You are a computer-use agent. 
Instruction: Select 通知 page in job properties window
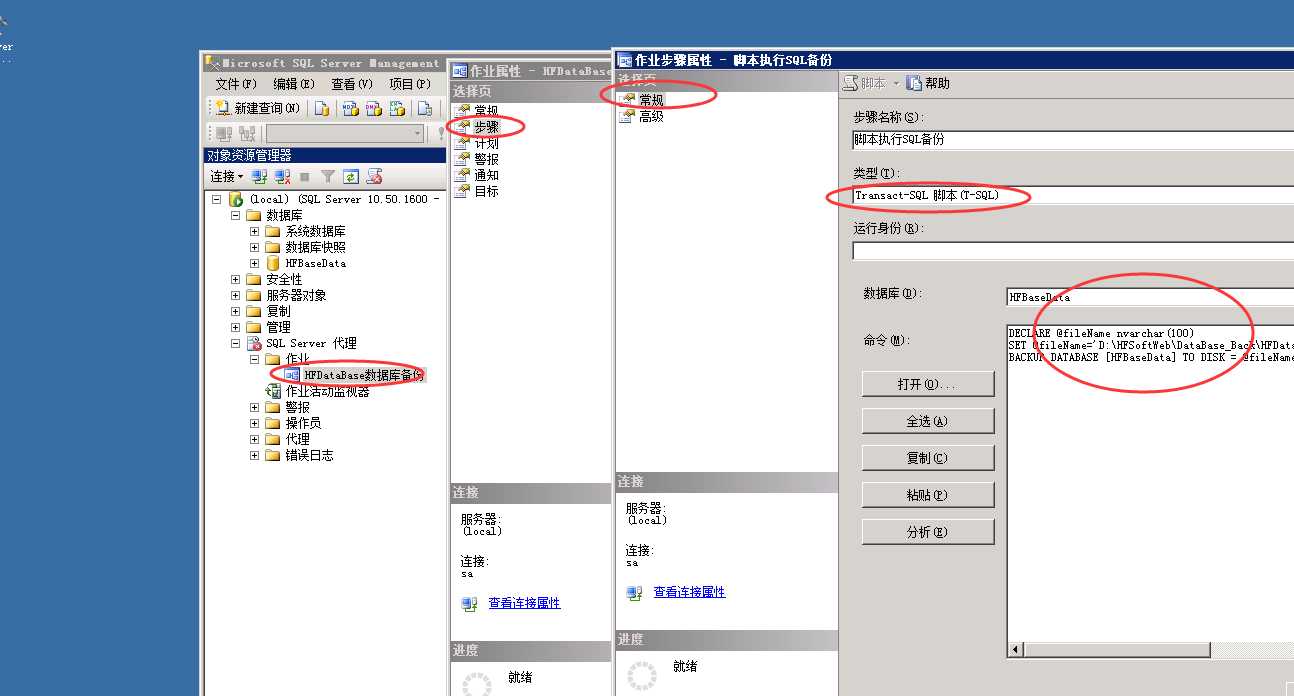tap(486, 175)
